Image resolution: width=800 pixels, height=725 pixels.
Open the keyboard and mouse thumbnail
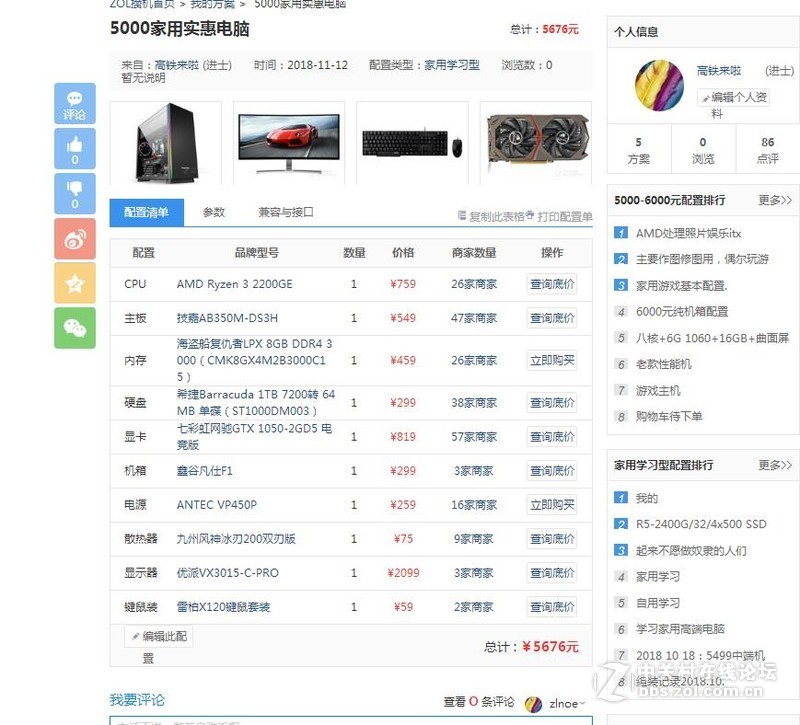pos(412,143)
